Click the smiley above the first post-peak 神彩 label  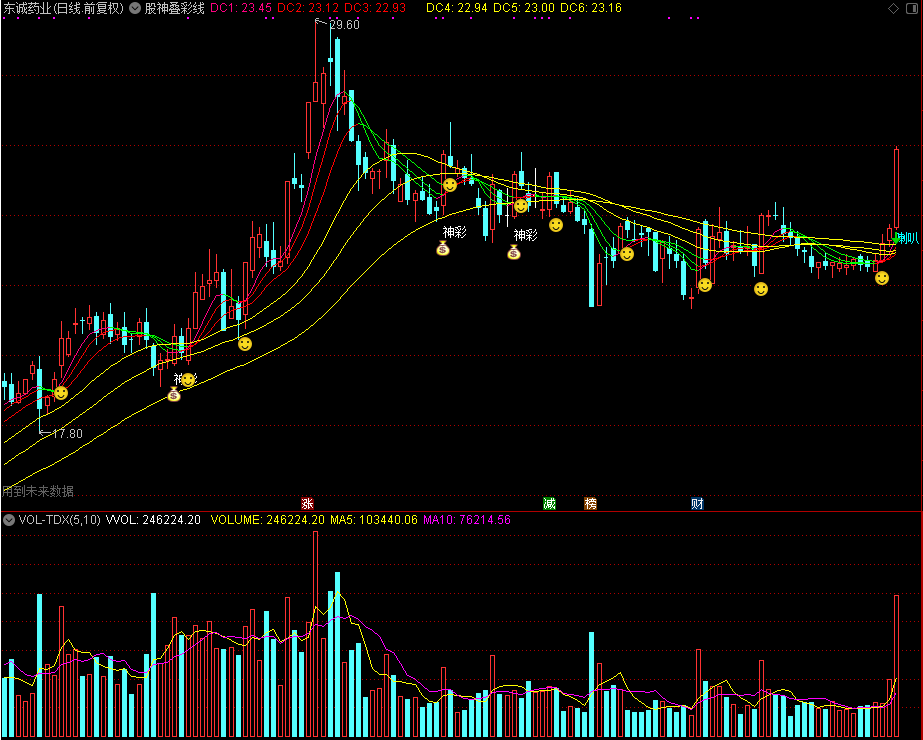450,185
